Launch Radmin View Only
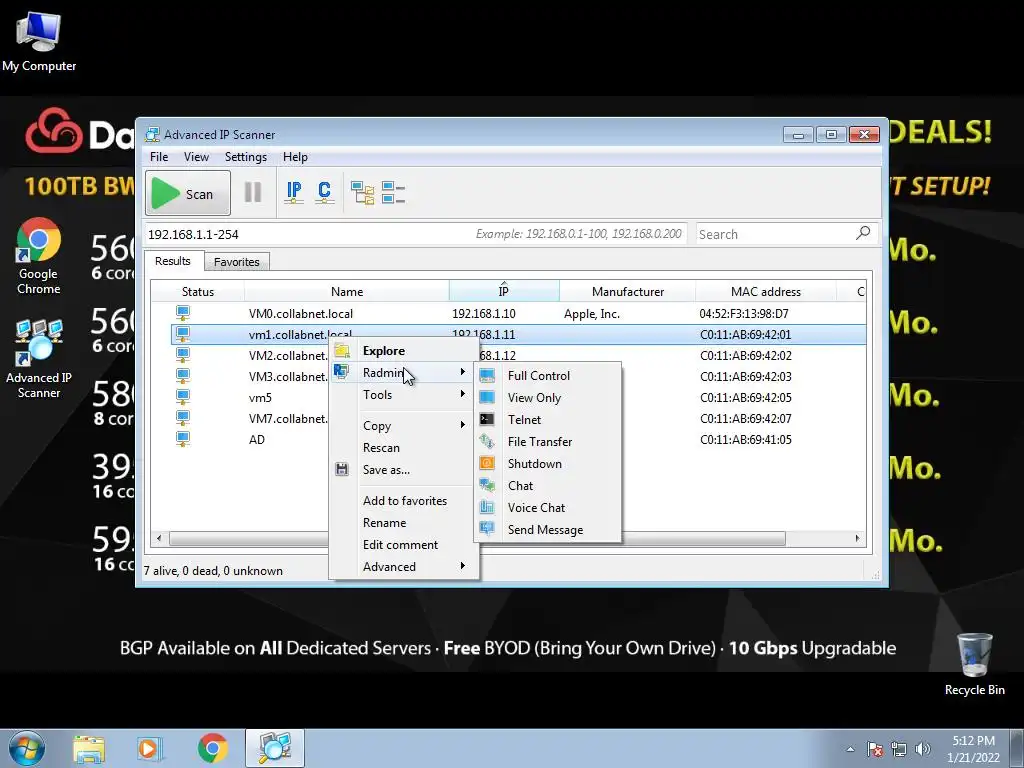1024x768 pixels. pyautogui.click(x=547, y=398)
